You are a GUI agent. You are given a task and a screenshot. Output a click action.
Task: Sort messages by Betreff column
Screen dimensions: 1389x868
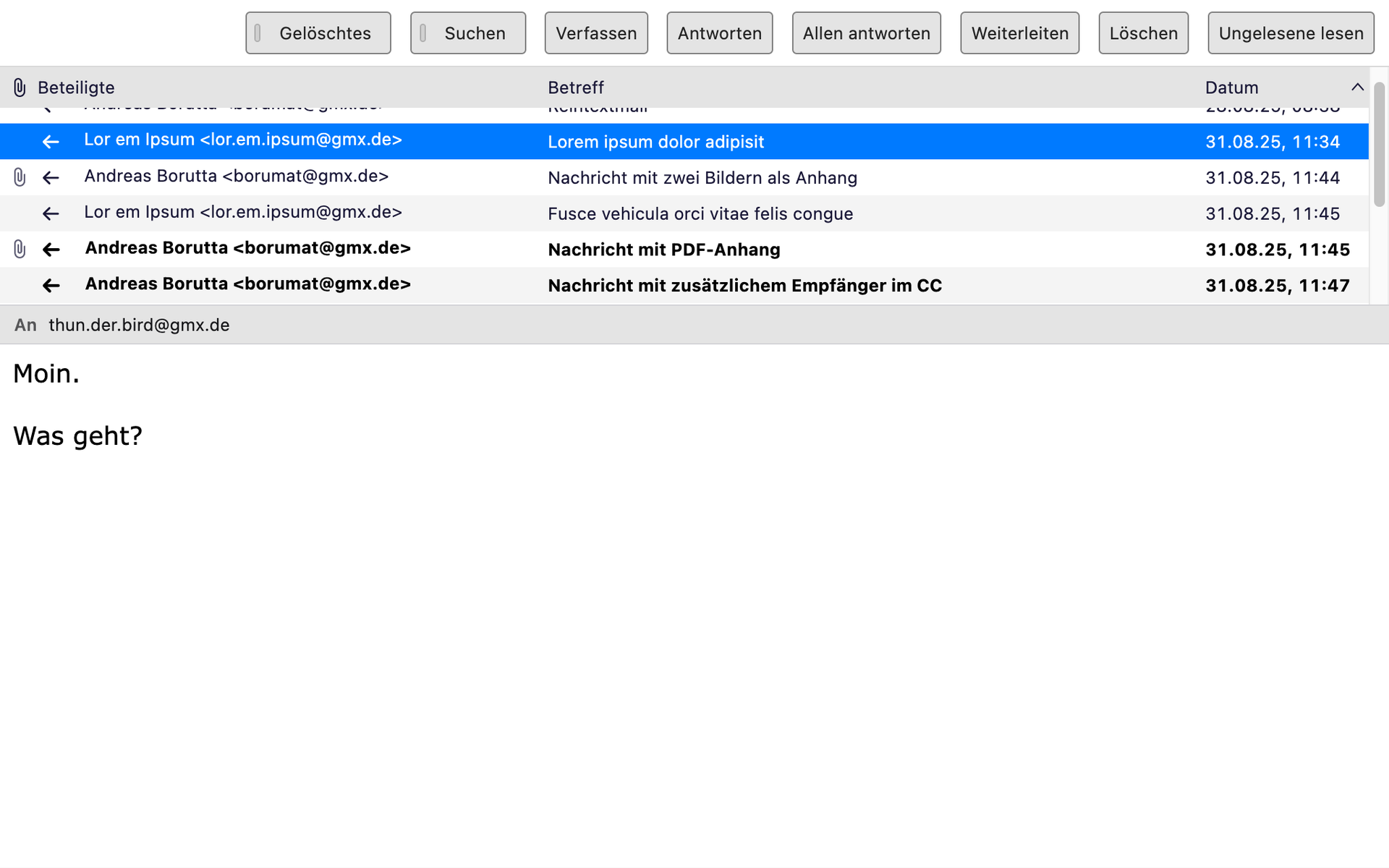tap(575, 88)
